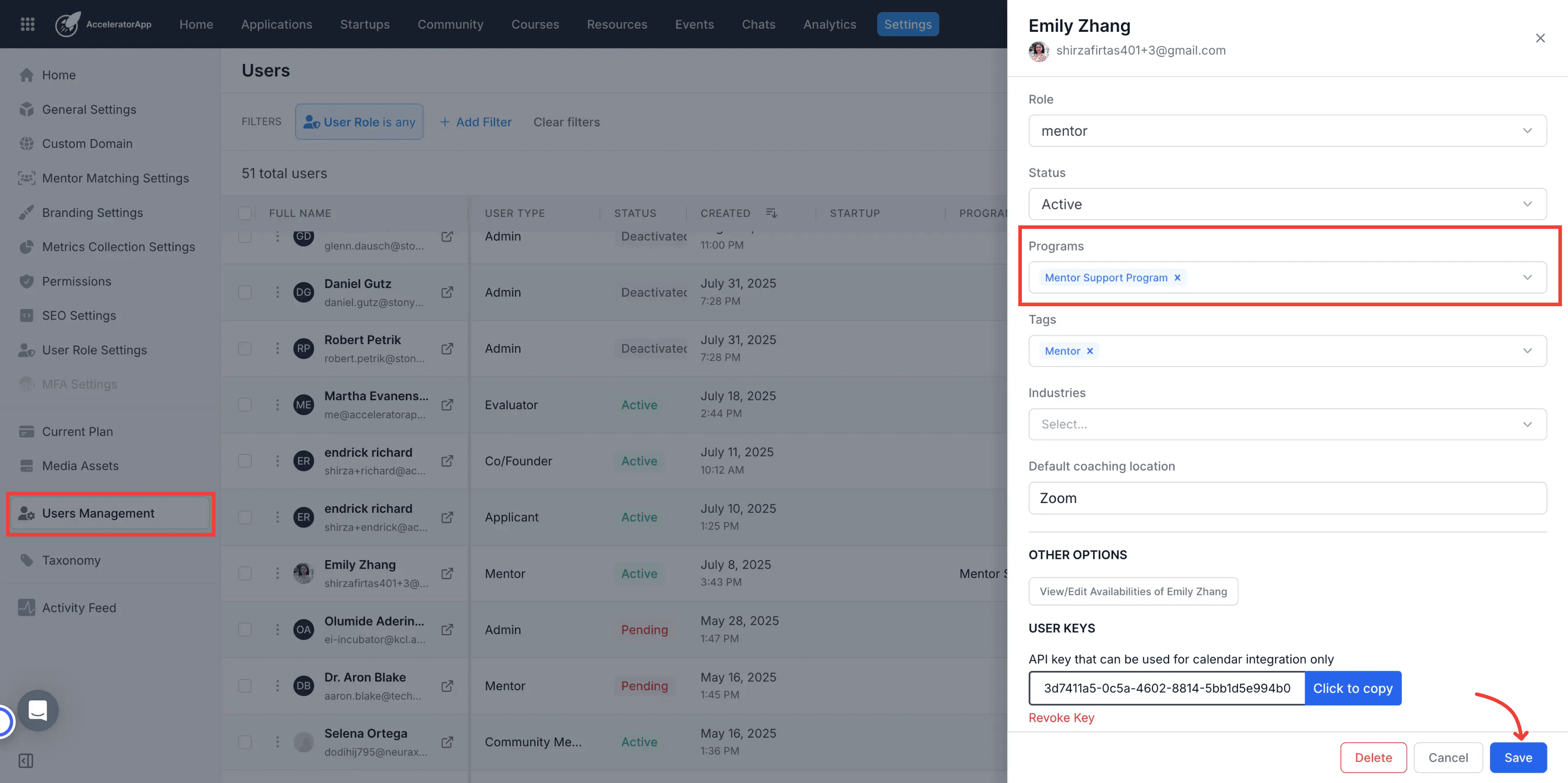The width and height of the screenshot is (1568, 783).
Task: Expand the Role dropdown showing mentor
Action: (x=1288, y=131)
